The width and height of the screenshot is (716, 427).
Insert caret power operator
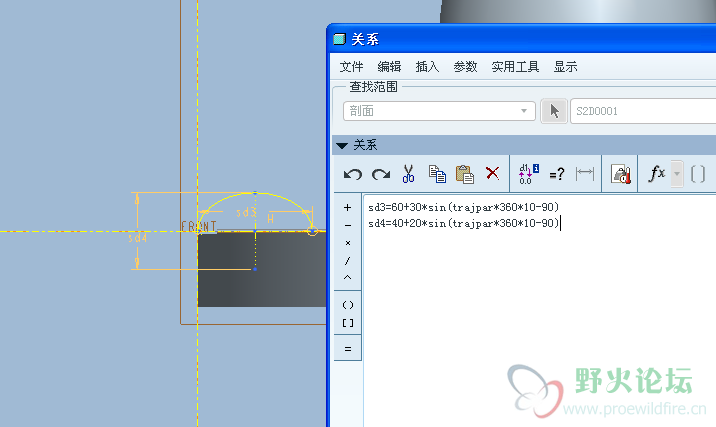coord(347,277)
